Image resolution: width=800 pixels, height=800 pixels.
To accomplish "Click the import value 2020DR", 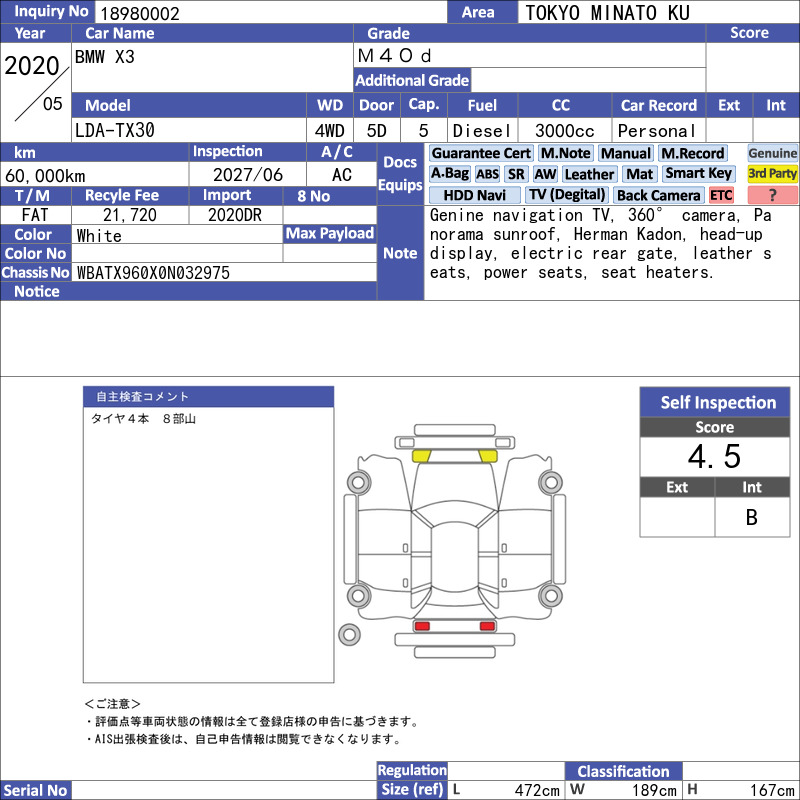I will tap(235, 215).
